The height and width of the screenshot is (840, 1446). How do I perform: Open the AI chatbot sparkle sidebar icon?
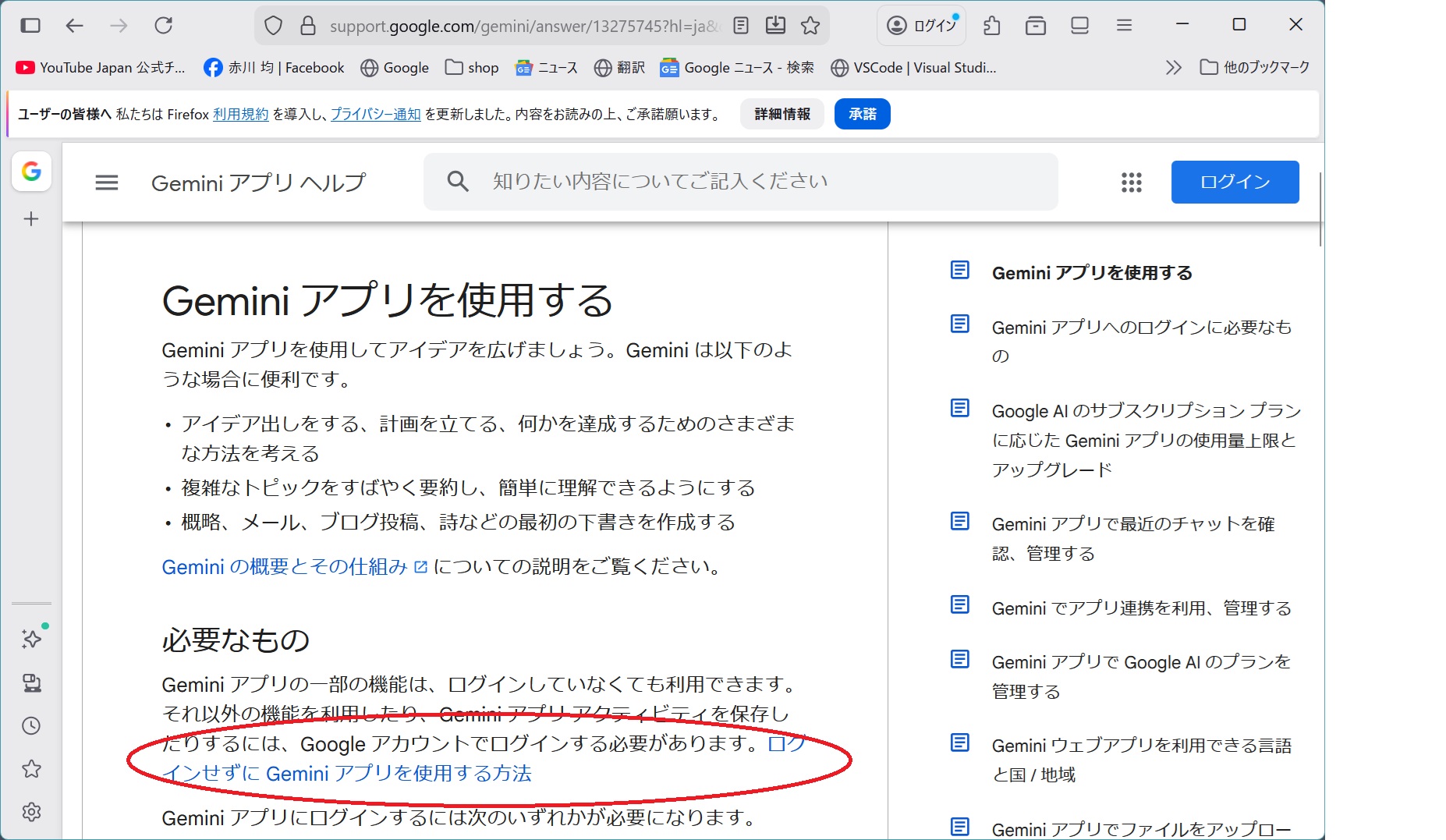31,640
